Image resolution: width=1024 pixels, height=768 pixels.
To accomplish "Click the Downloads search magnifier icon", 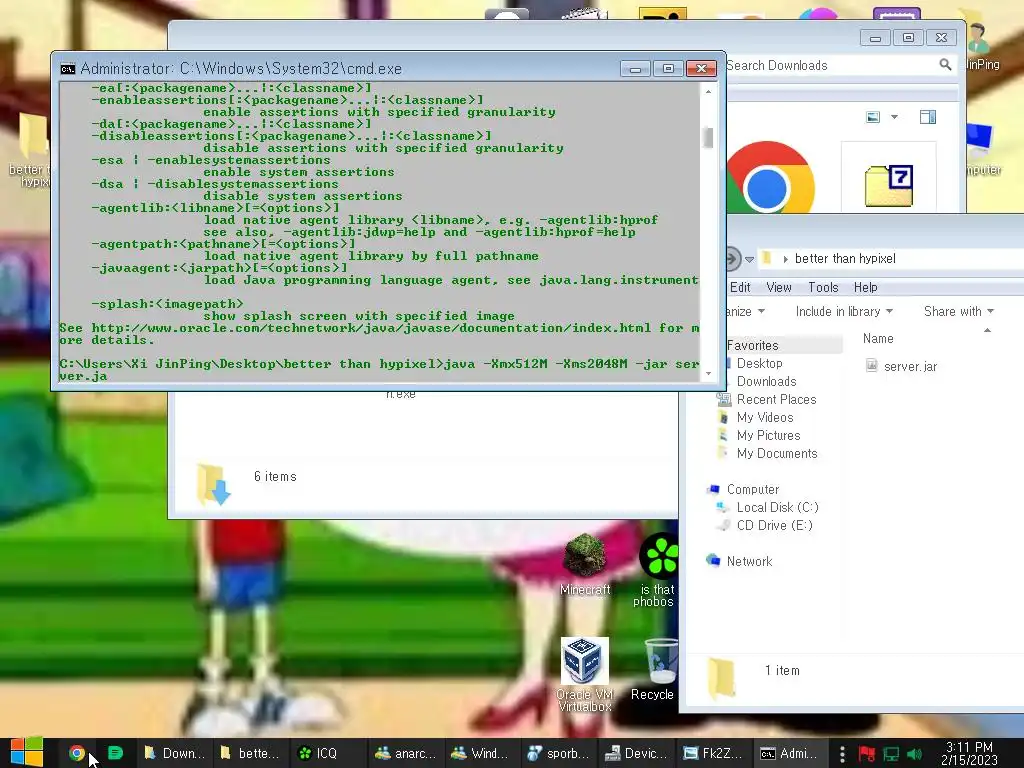I will click(945, 65).
